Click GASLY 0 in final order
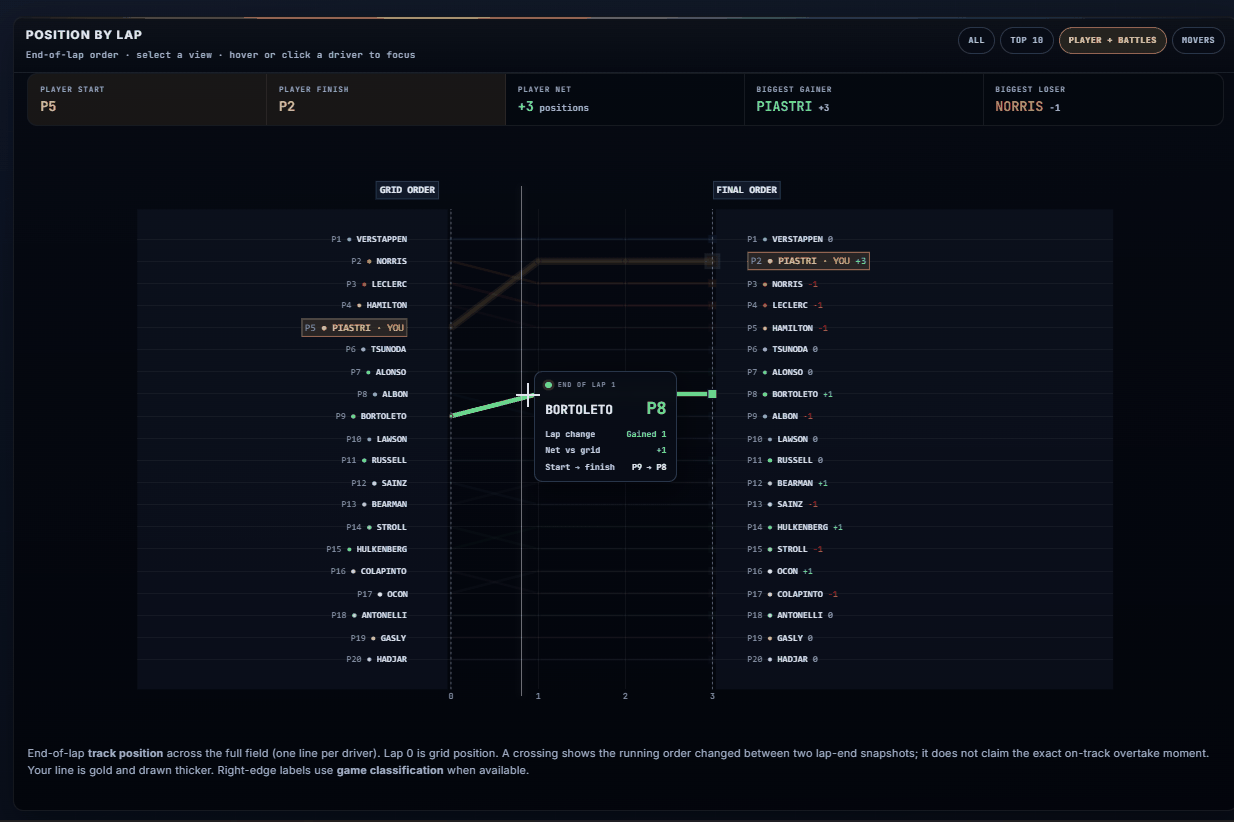 pyautogui.click(x=780, y=638)
